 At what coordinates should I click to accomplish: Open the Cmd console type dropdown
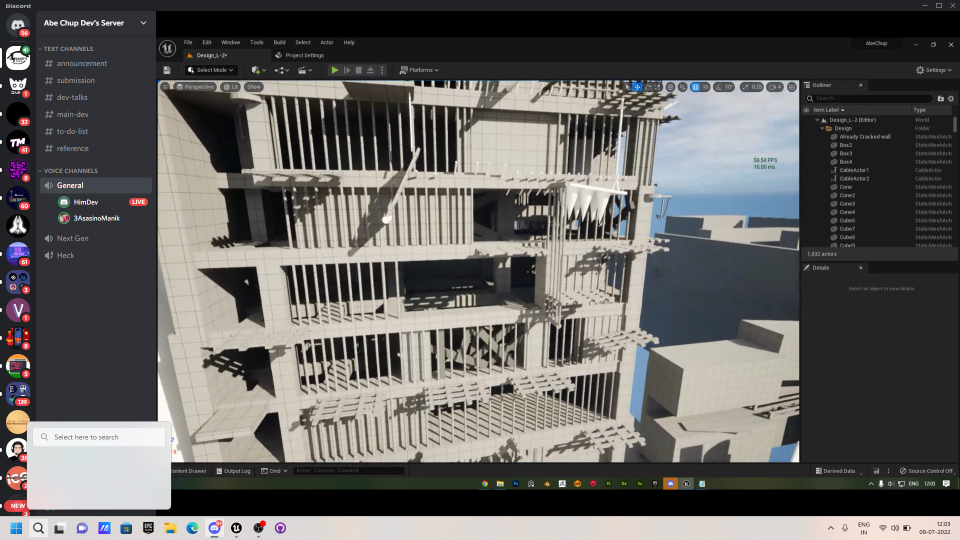click(x=274, y=471)
